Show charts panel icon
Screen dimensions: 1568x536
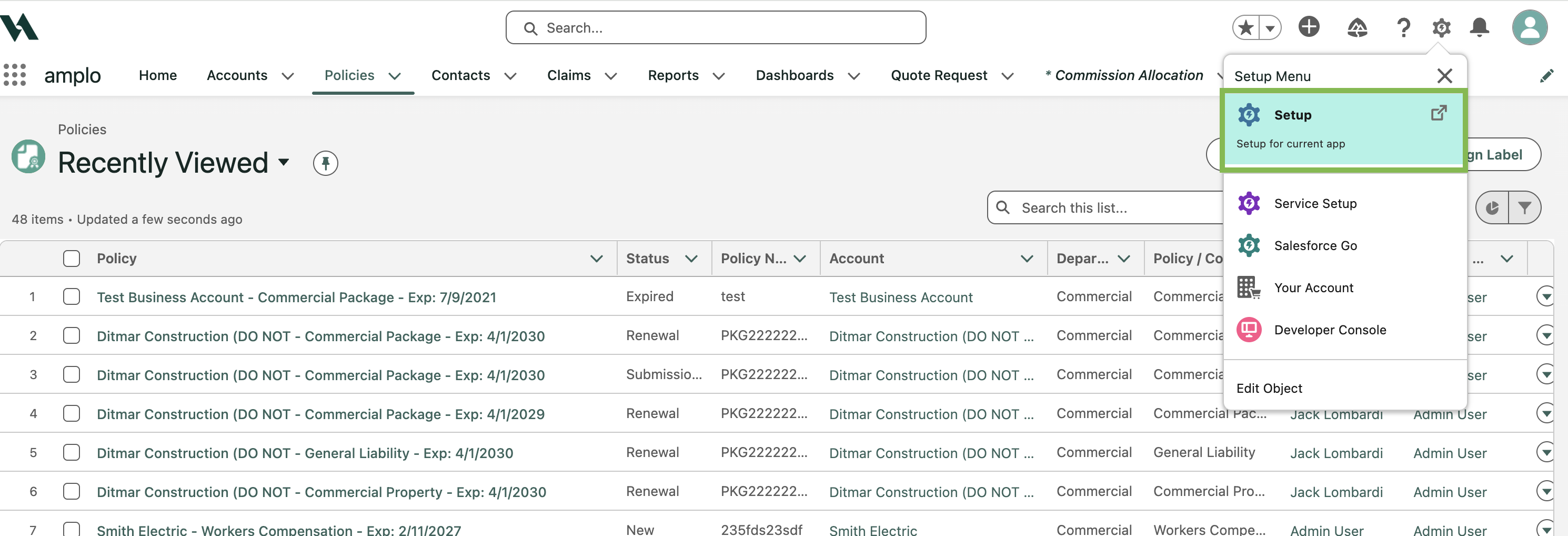point(1492,207)
